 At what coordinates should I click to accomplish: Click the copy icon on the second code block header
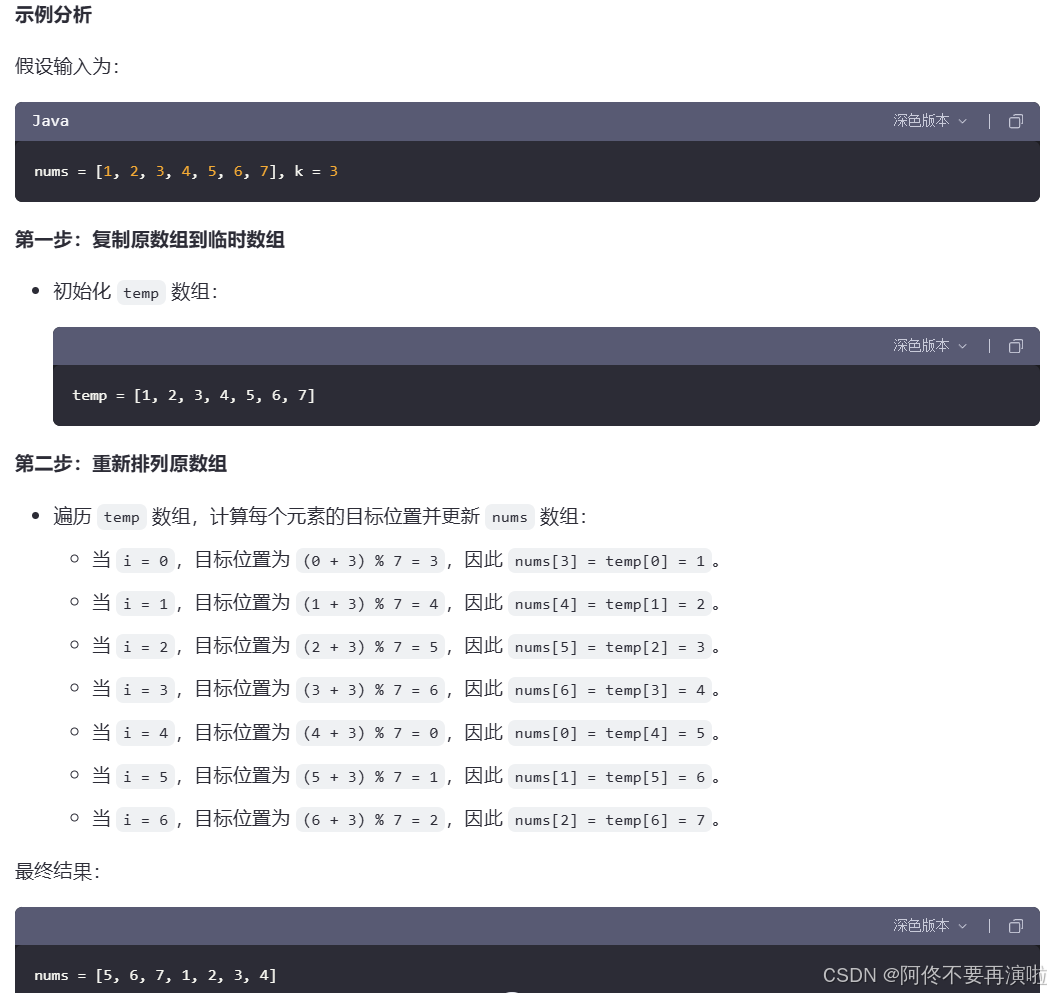[x=1015, y=346]
